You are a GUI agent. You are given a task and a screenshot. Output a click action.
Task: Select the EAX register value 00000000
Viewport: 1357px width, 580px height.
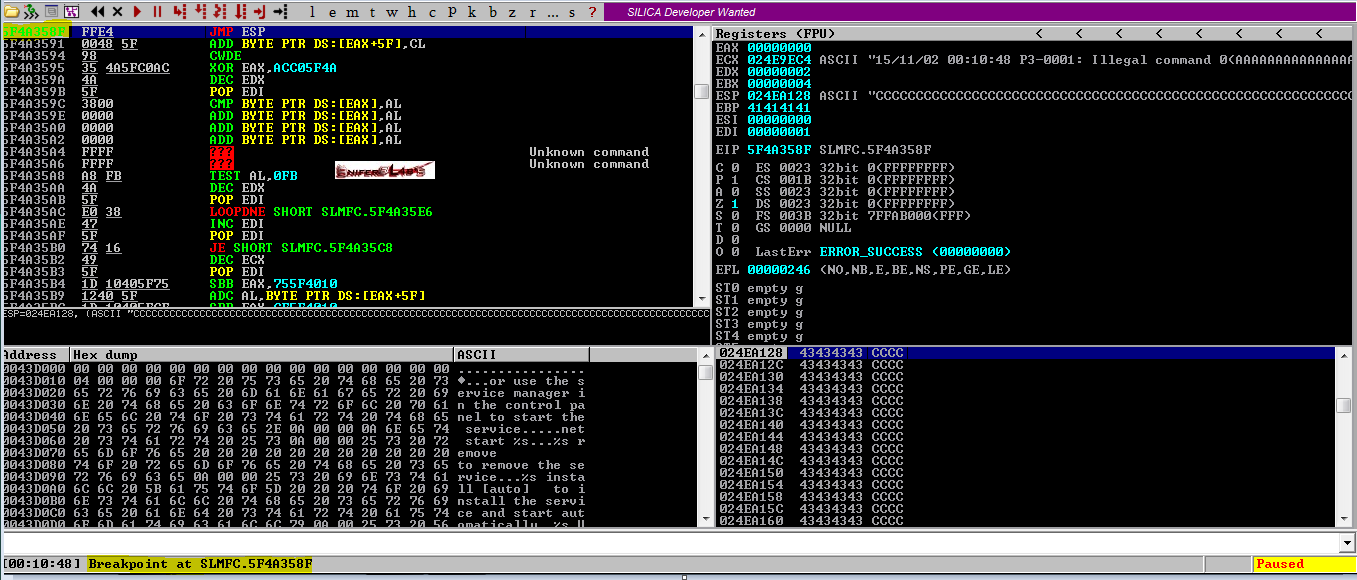(779, 47)
